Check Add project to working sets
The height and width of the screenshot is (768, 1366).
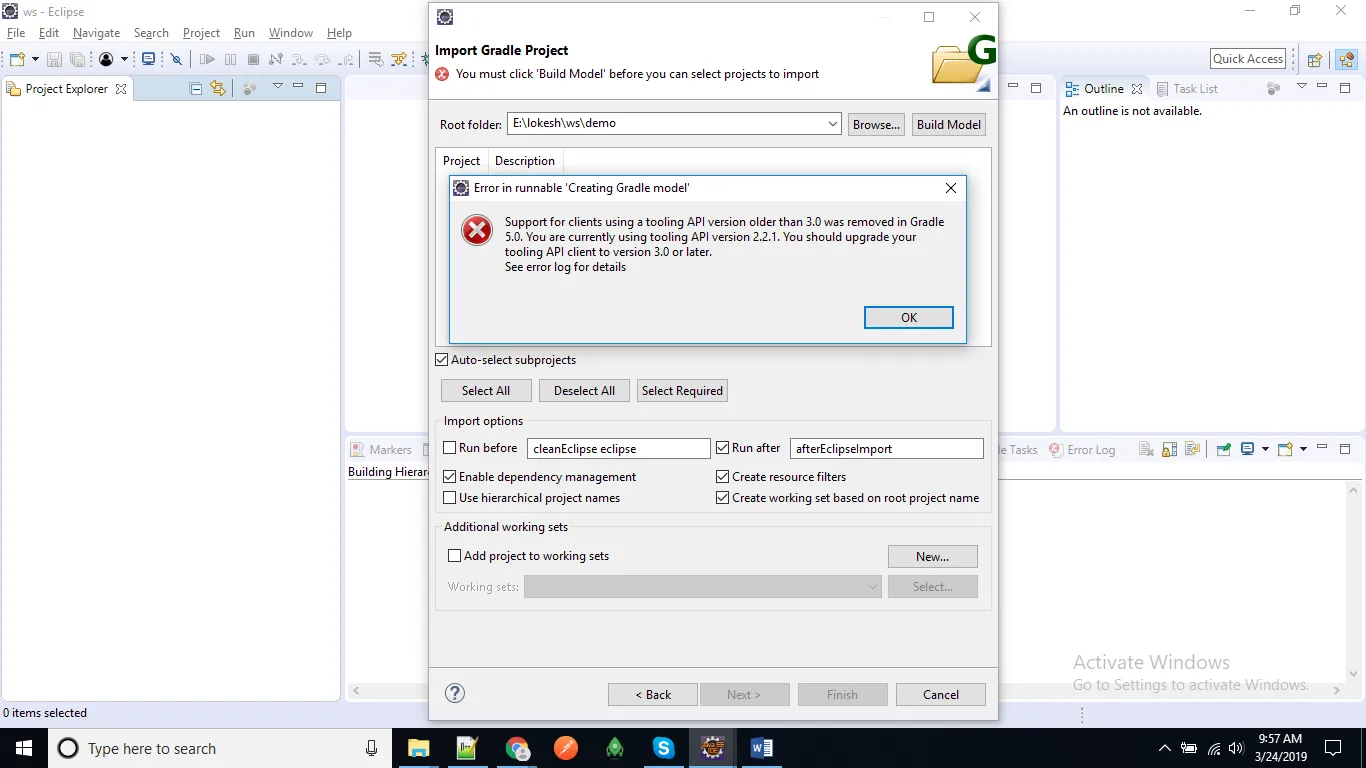click(x=455, y=556)
